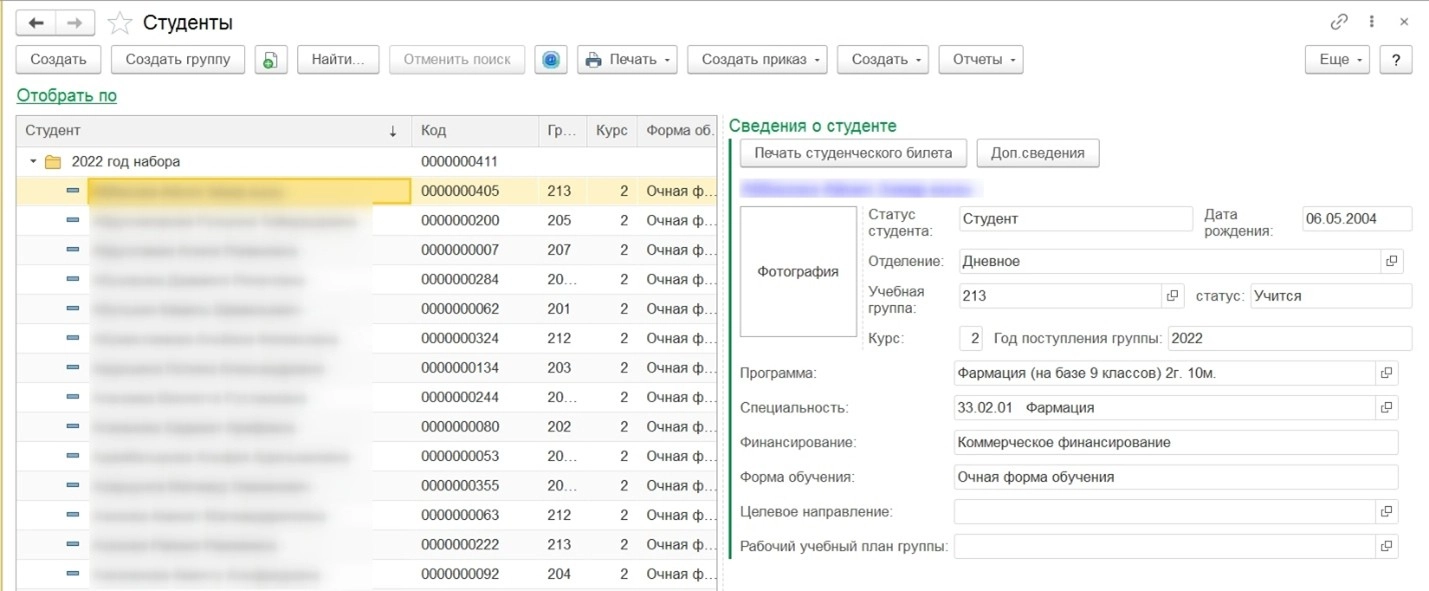Copy link using the chain icon
Image resolution: width=1429 pixels, height=591 pixels.
[x=1338, y=22]
